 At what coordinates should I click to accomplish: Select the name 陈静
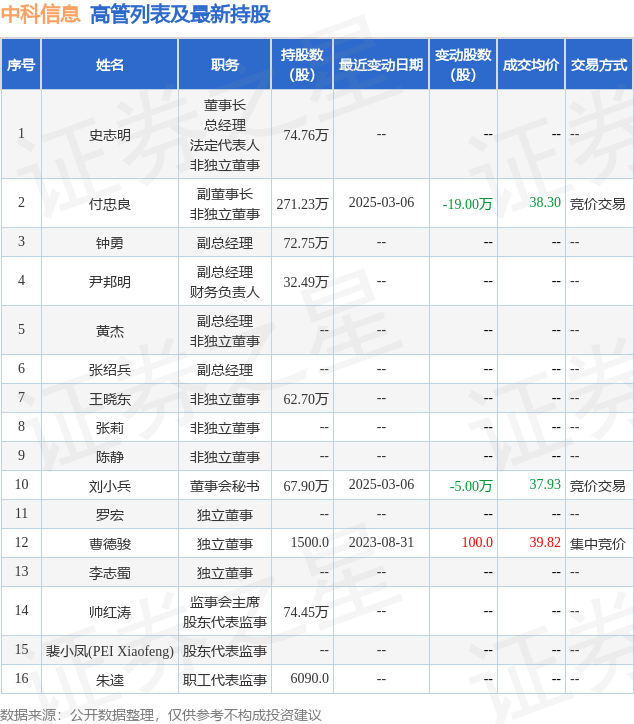click(110, 457)
